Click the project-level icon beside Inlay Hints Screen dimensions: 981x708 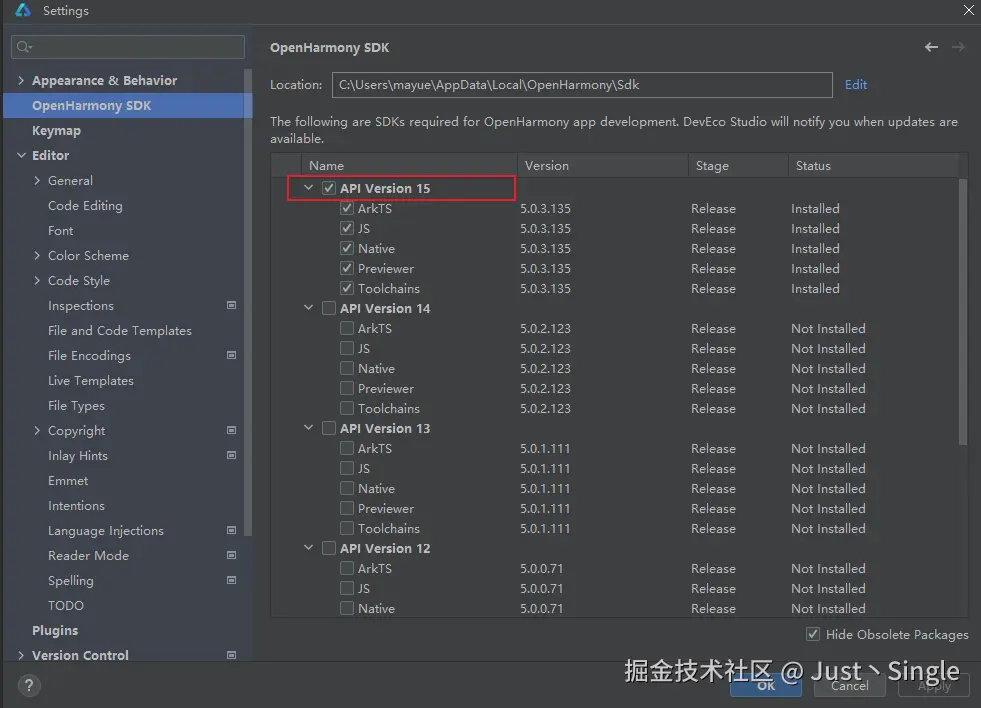click(x=231, y=455)
